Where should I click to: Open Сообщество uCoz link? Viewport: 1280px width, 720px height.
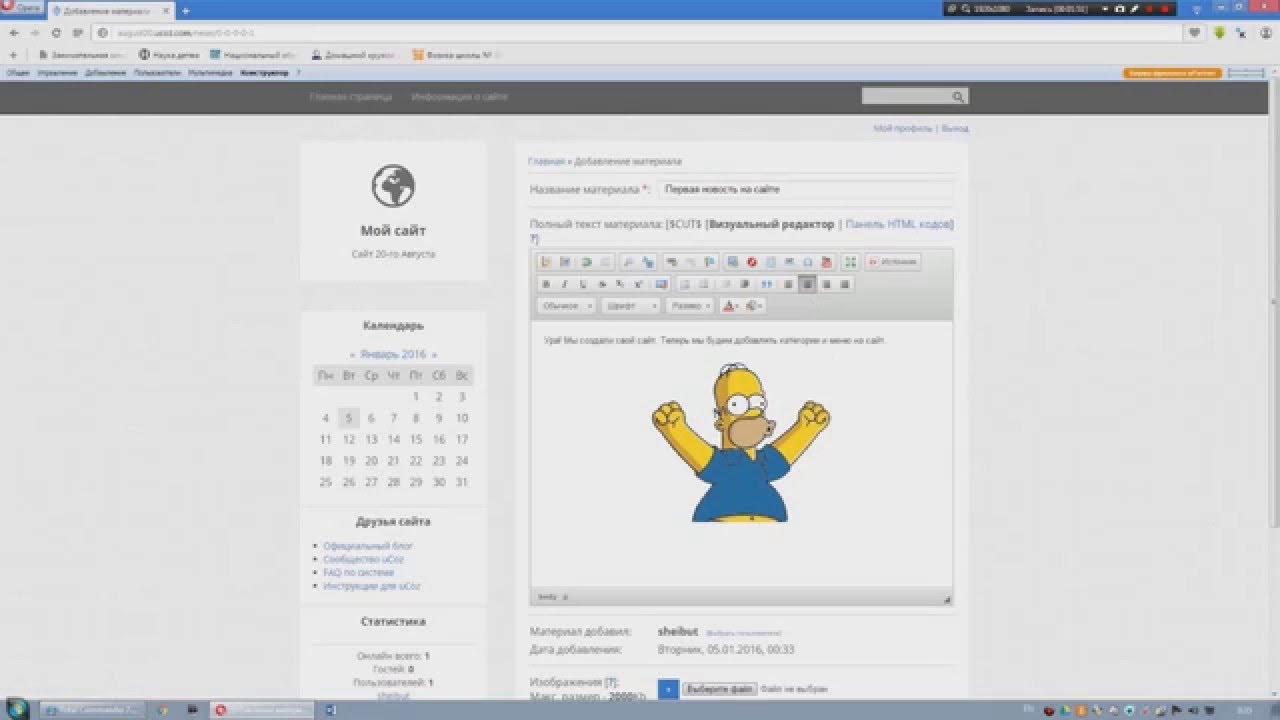tap(363, 559)
